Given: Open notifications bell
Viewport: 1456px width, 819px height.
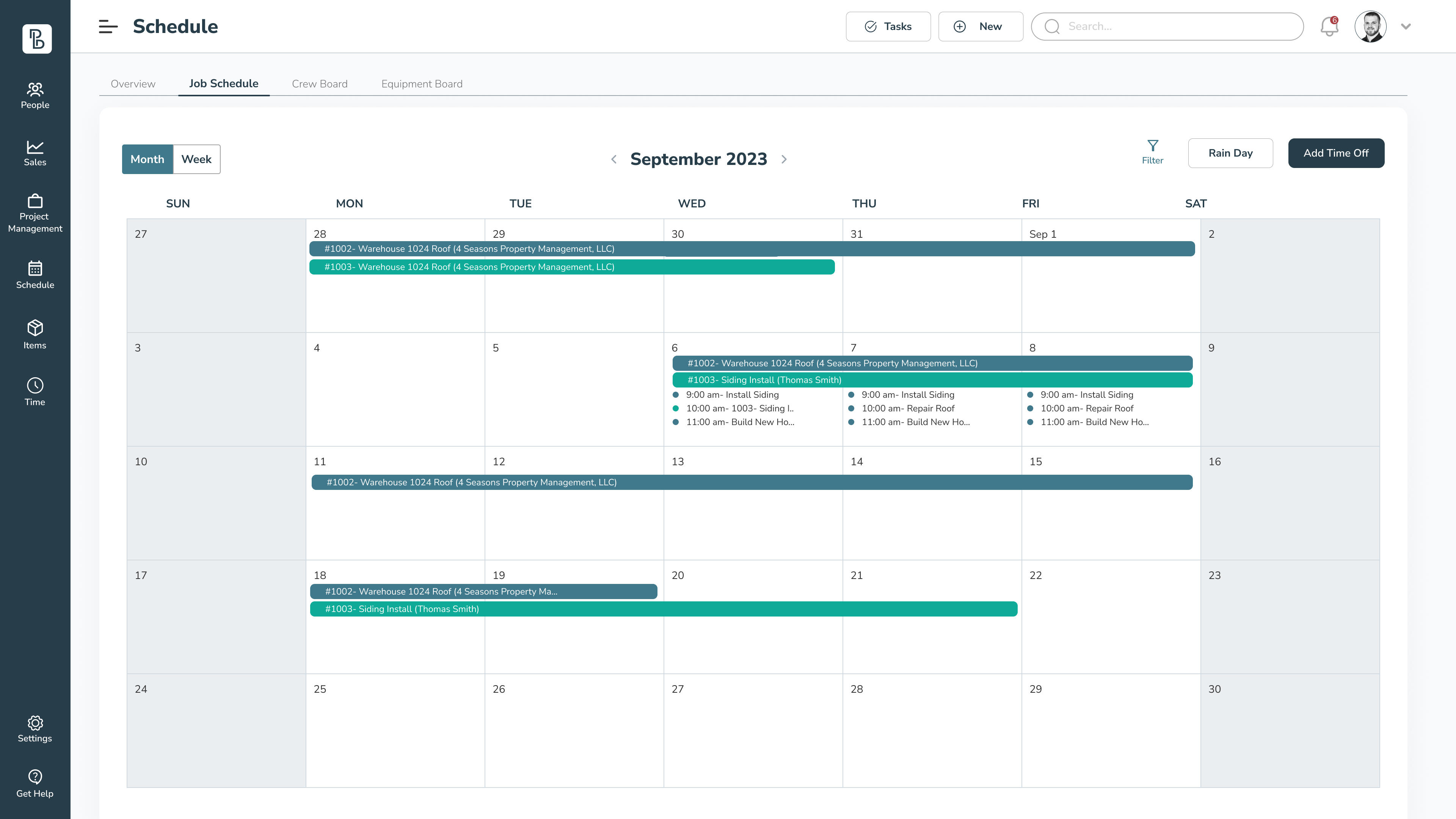Looking at the screenshot, I should pyautogui.click(x=1329, y=27).
